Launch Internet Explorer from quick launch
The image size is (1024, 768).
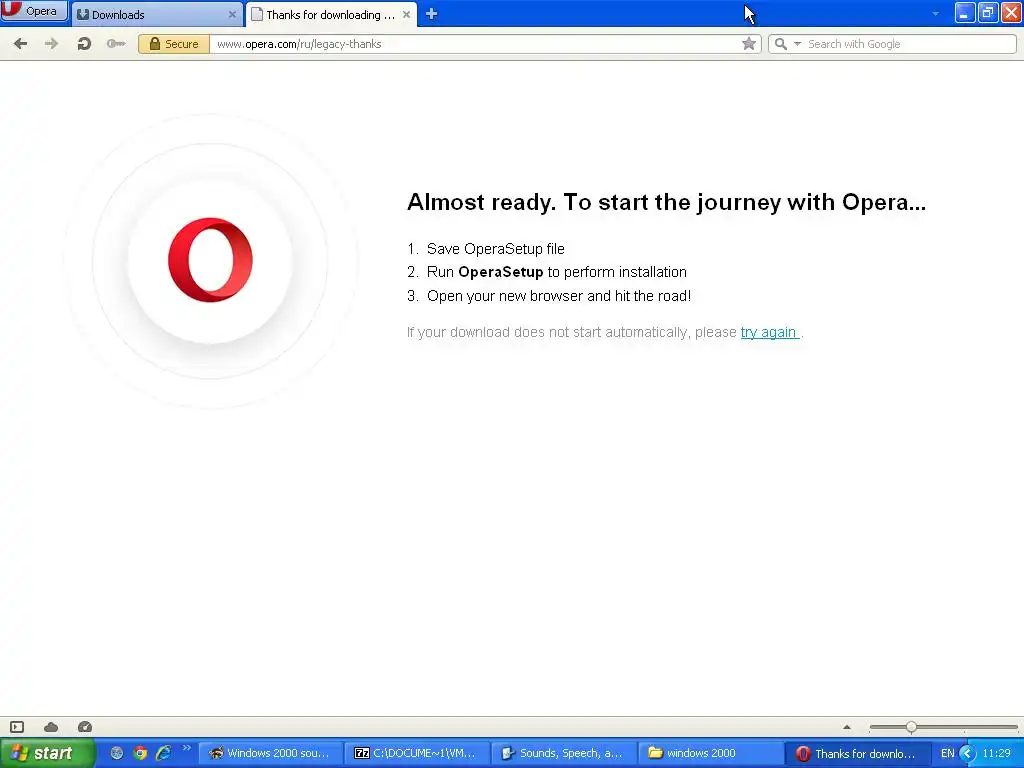tap(163, 753)
